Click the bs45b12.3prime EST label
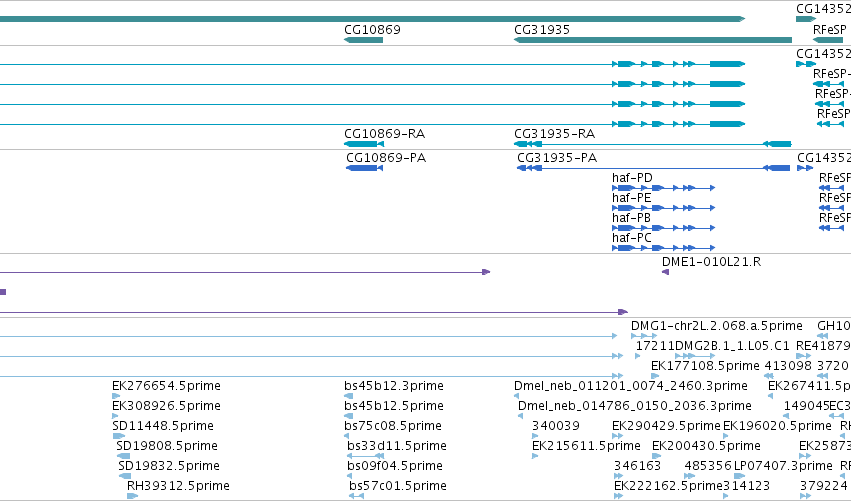This screenshot has height=501, width=851. 394,386
